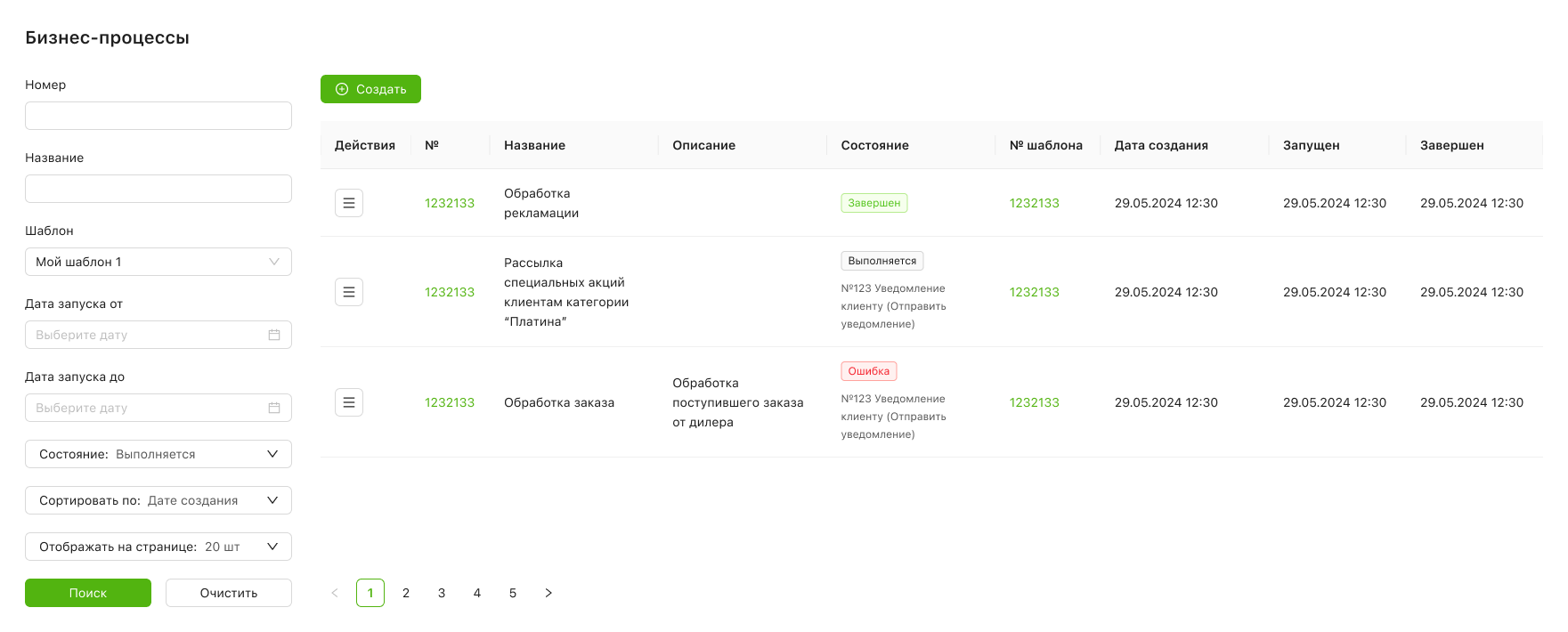Open № шаблона link in first row
Image resolution: width=1568 pixels, height=632 pixels.
(x=1035, y=203)
